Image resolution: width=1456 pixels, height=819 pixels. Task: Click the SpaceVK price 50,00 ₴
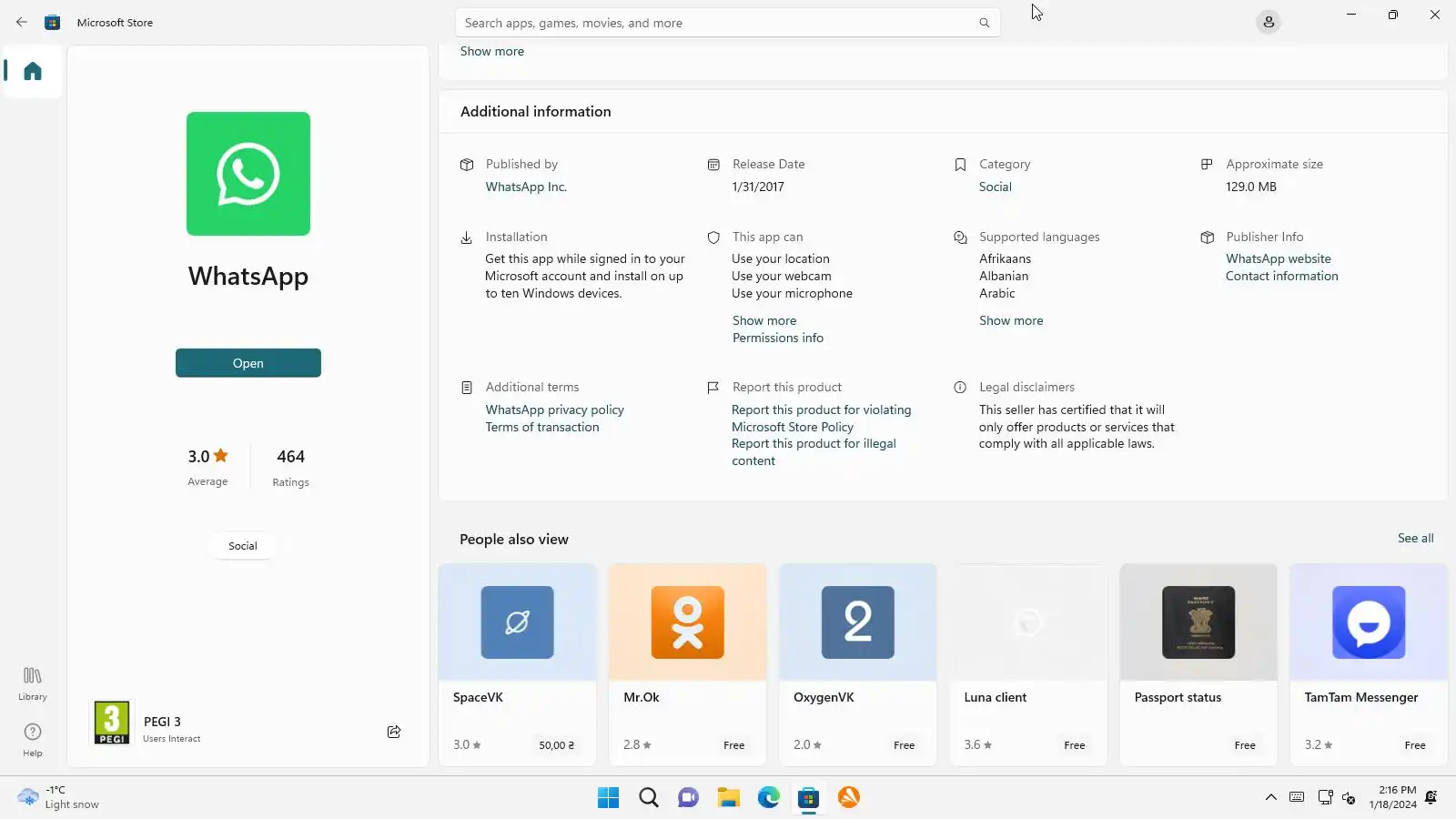point(557,745)
